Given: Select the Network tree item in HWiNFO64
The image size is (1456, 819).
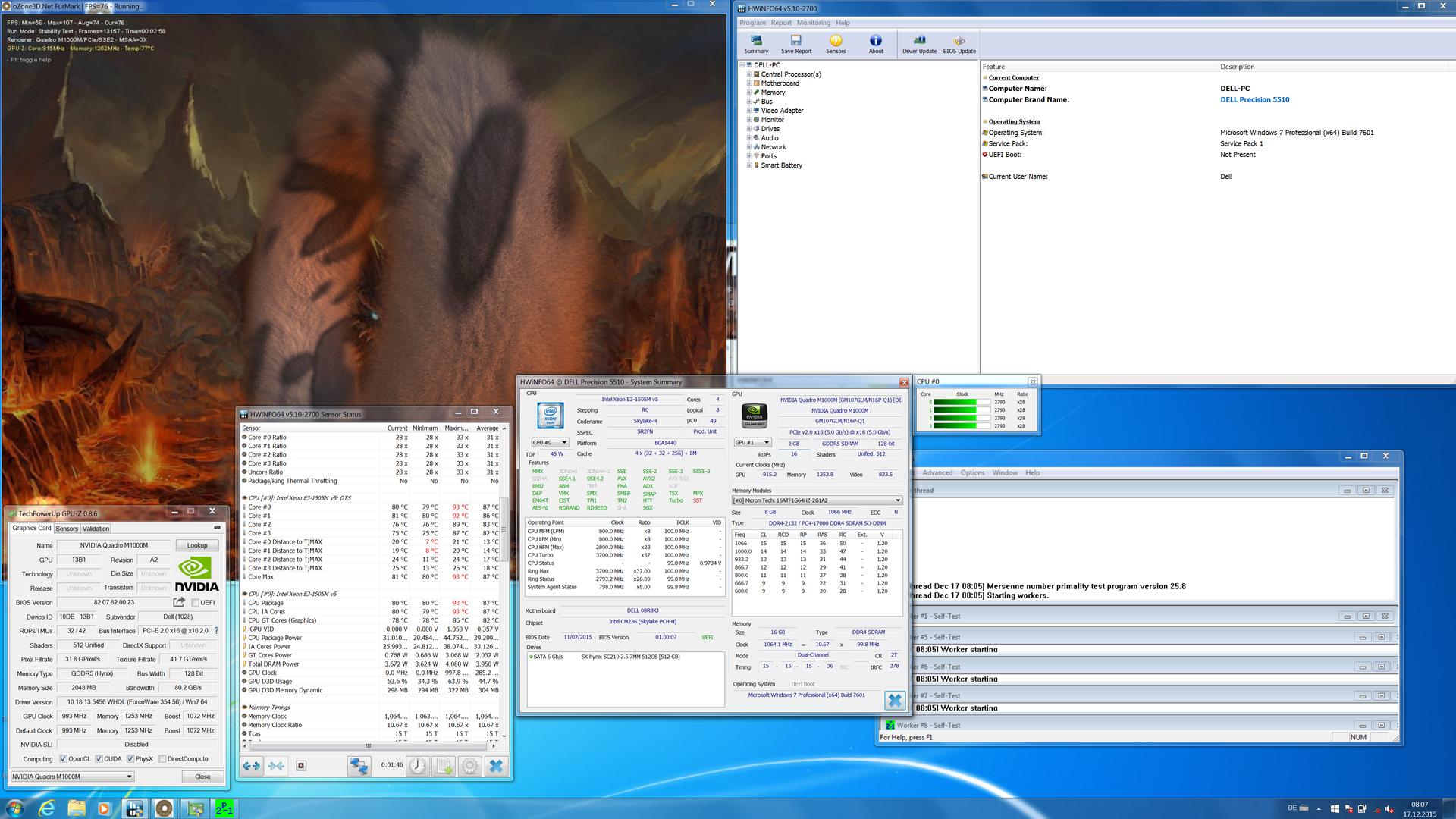Looking at the screenshot, I should coord(773,147).
